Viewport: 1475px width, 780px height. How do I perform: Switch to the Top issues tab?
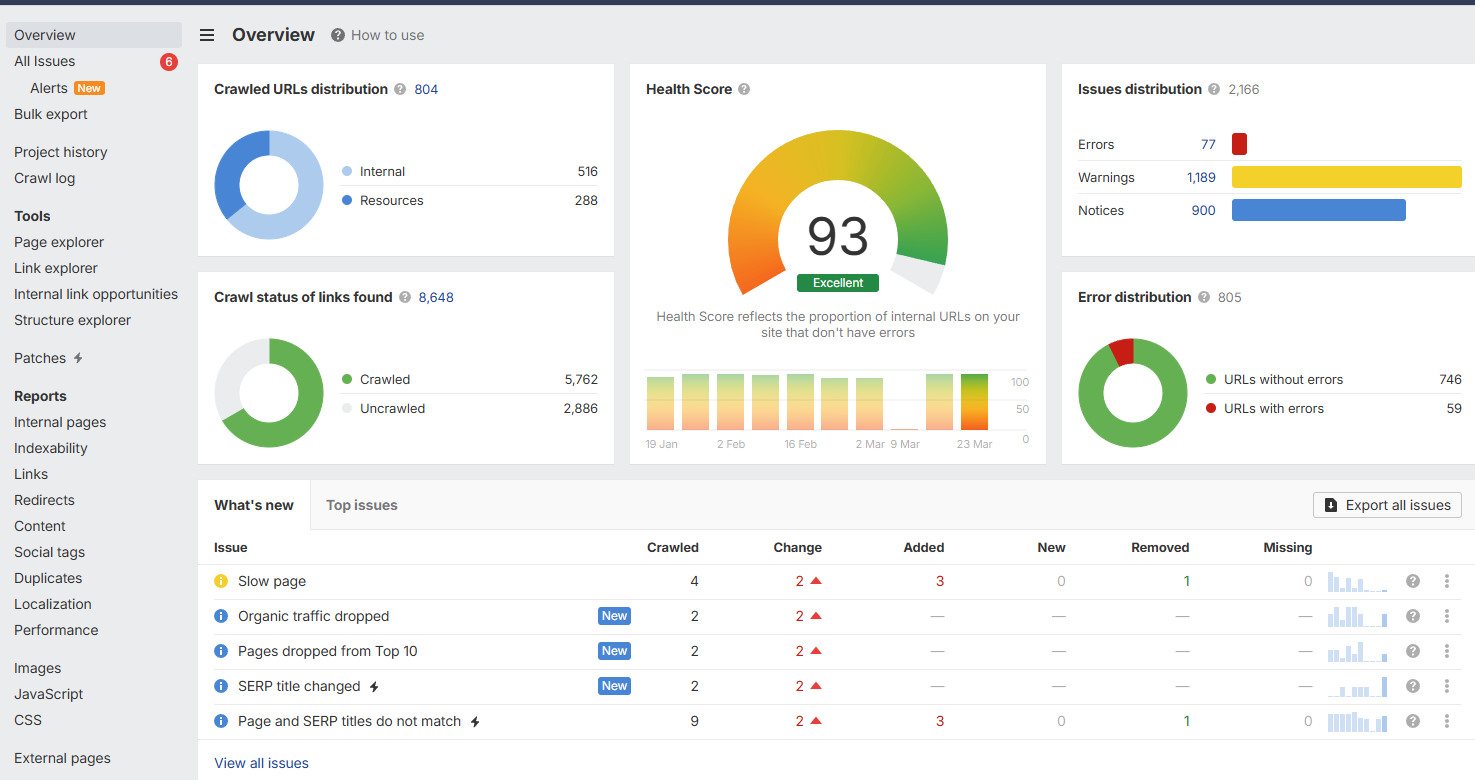click(x=362, y=505)
